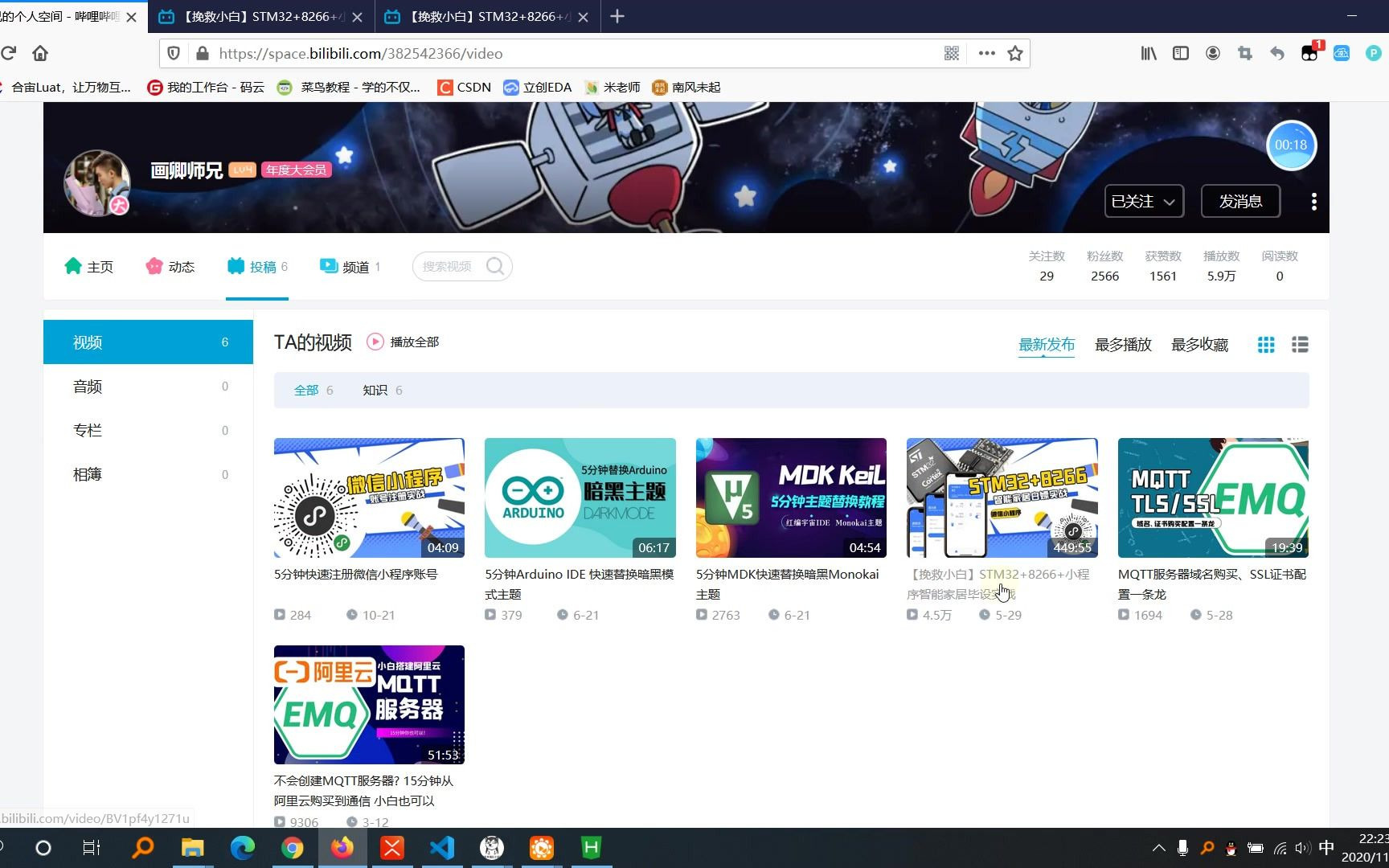1389x868 pixels.
Task: Show hidden system tray icons chevron
Action: point(1158,848)
